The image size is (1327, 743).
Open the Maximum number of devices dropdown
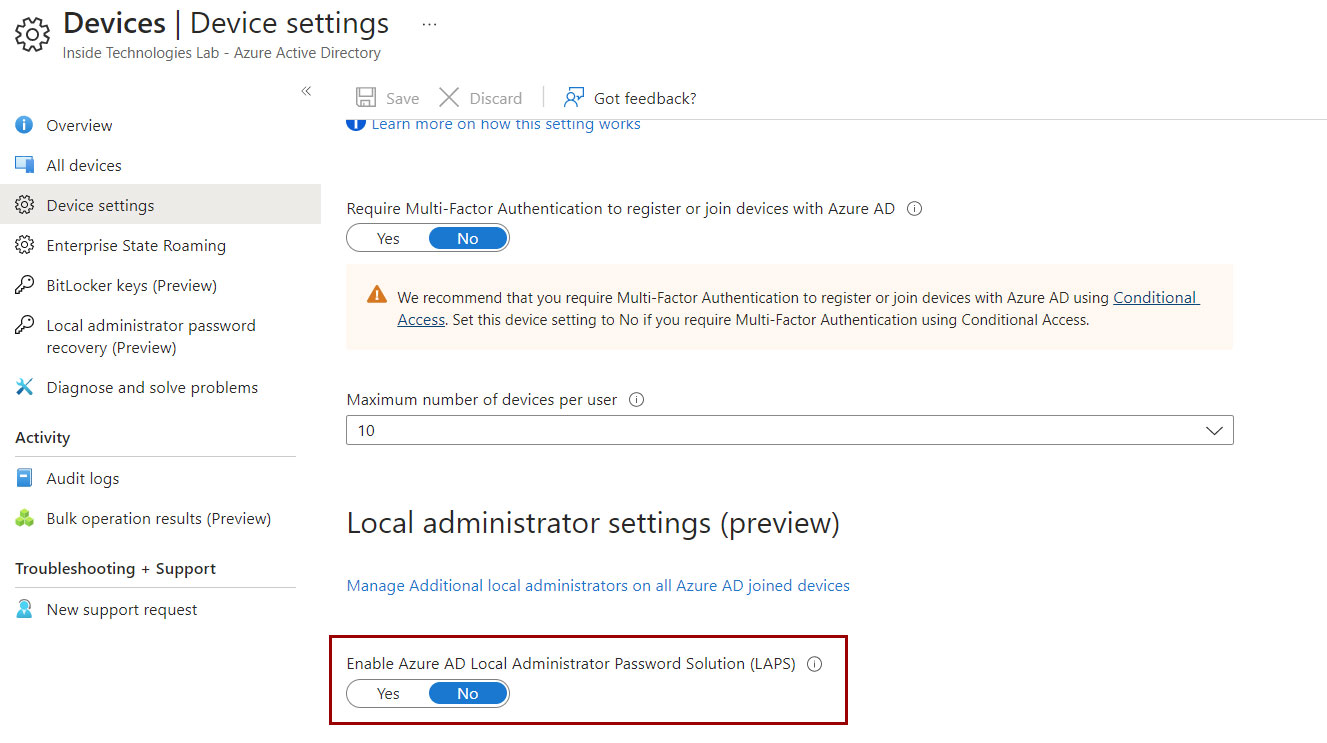click(1214, 430)
